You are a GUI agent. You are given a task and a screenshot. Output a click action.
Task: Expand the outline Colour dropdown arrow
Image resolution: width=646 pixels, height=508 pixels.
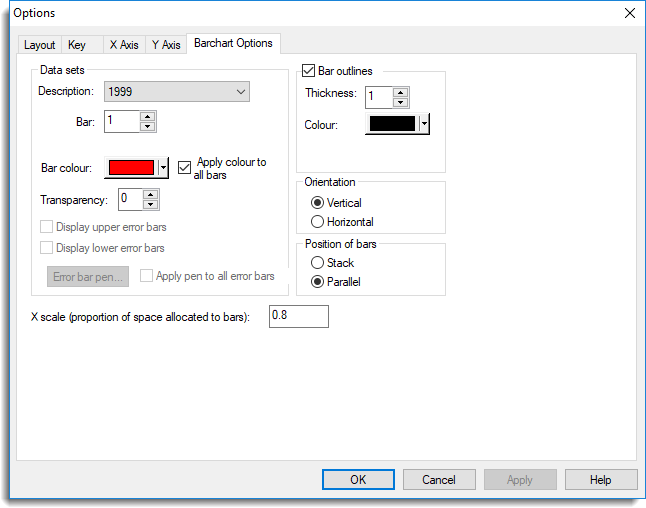pyautogui.click(x=424, y=125)
